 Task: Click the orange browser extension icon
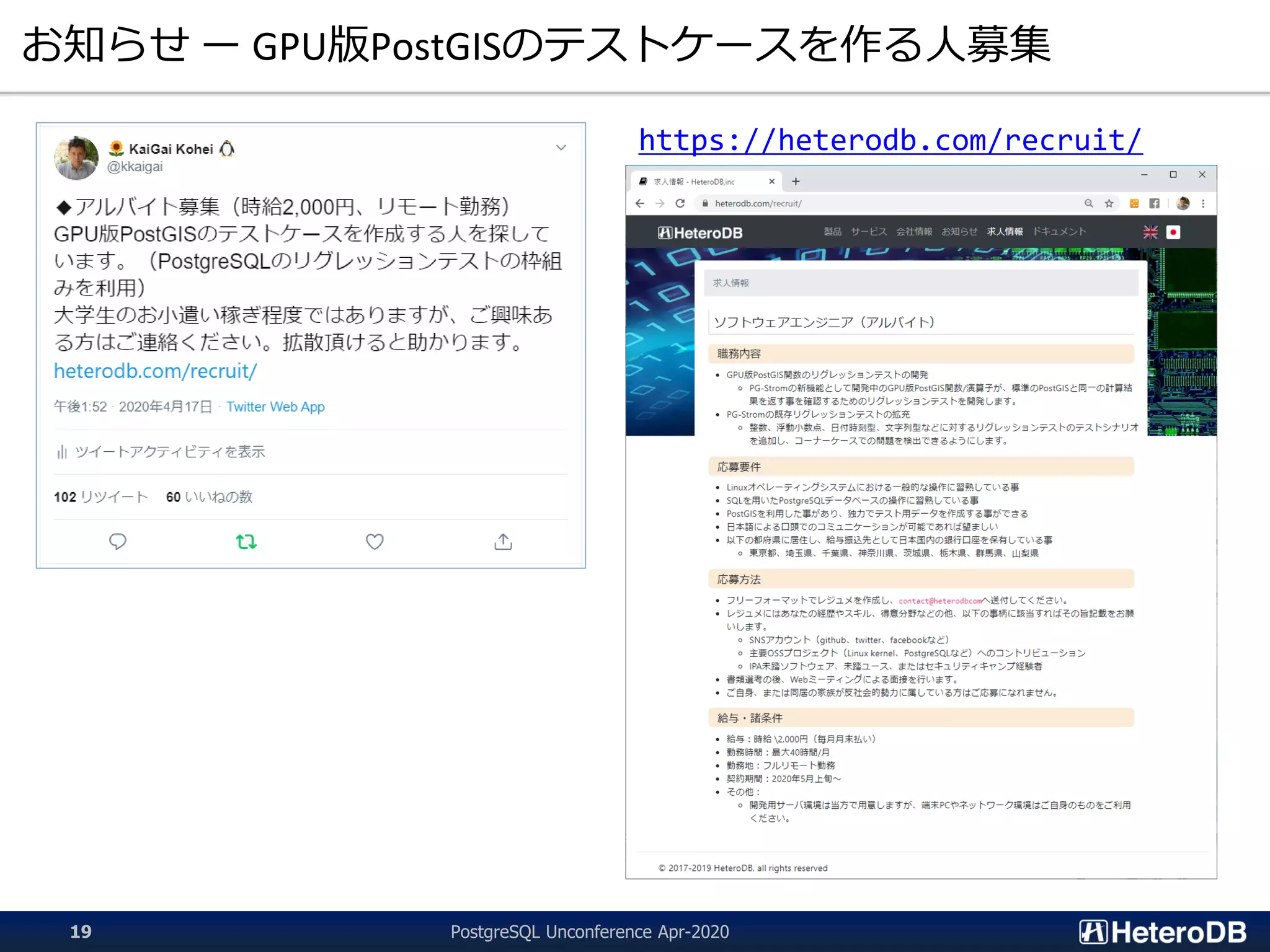[1134, 203]
